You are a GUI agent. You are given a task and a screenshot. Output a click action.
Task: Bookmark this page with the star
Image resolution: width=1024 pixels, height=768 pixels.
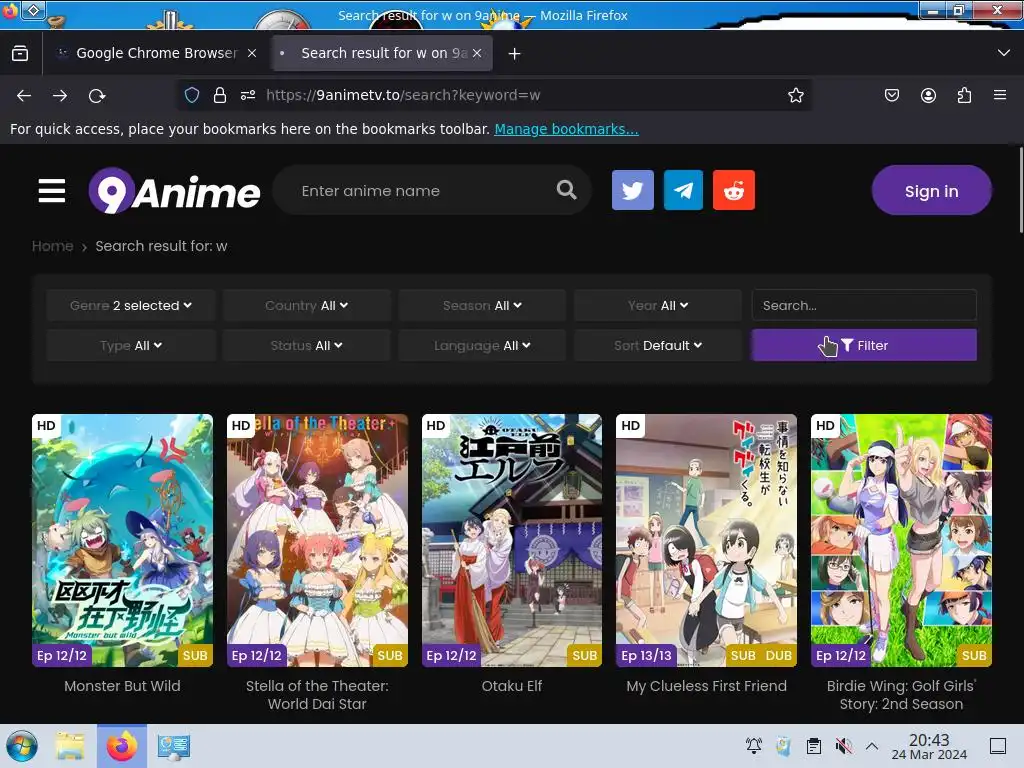[795, 95]
